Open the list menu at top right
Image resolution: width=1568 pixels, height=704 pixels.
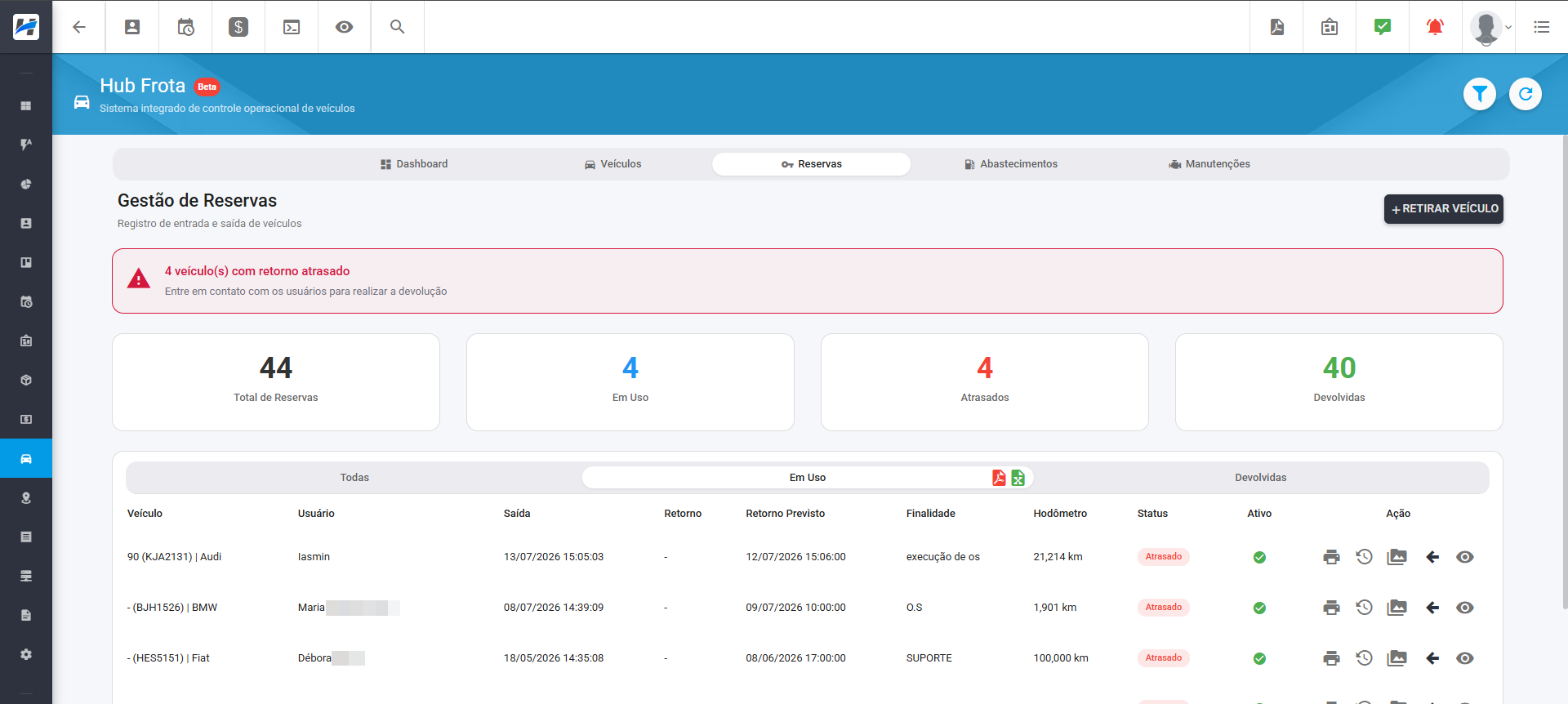coord(1542,27)
